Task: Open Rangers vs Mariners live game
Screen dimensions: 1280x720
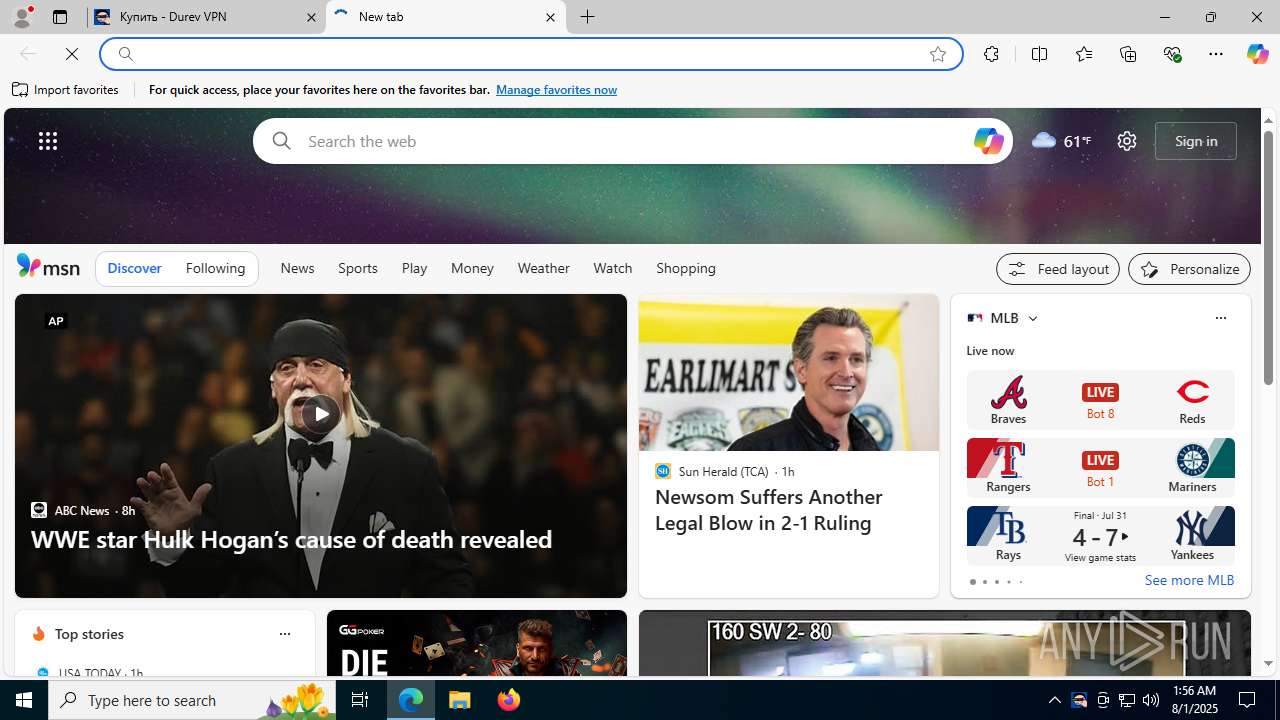Action: coord(1100,467)
